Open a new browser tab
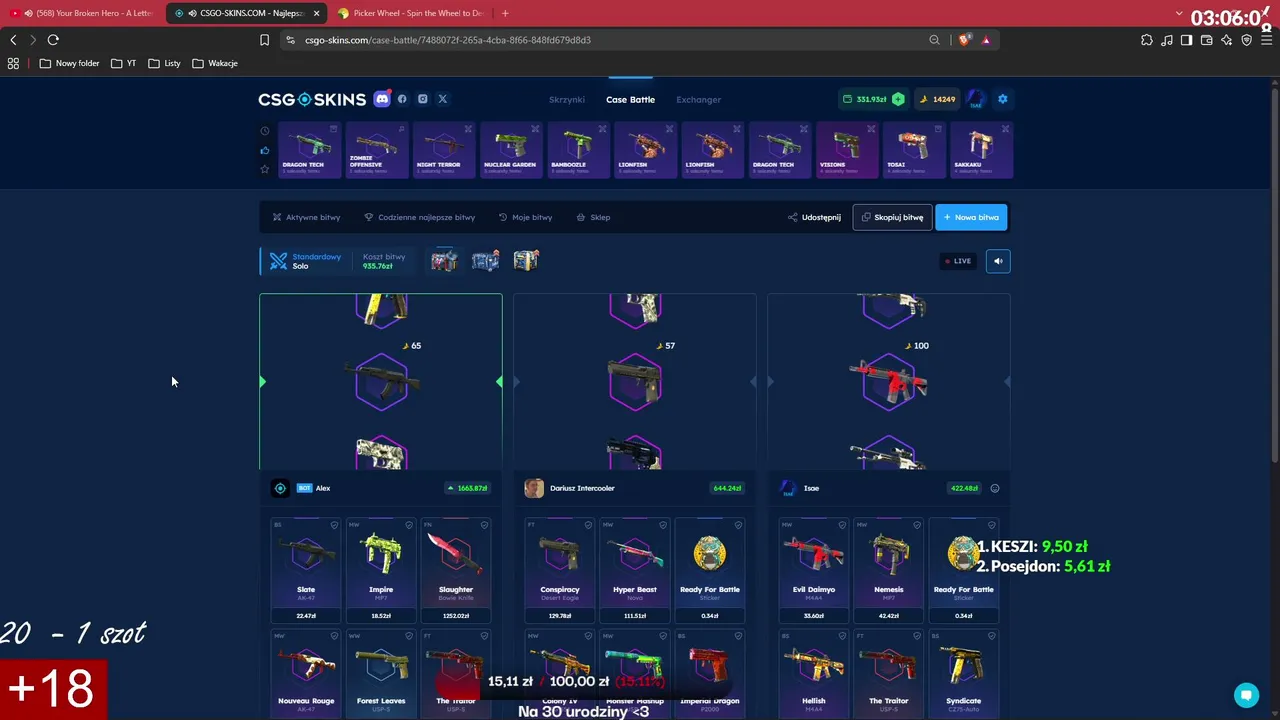Image resolution: width=1280 pixels, height=720 pixels. tap(505, 13)
